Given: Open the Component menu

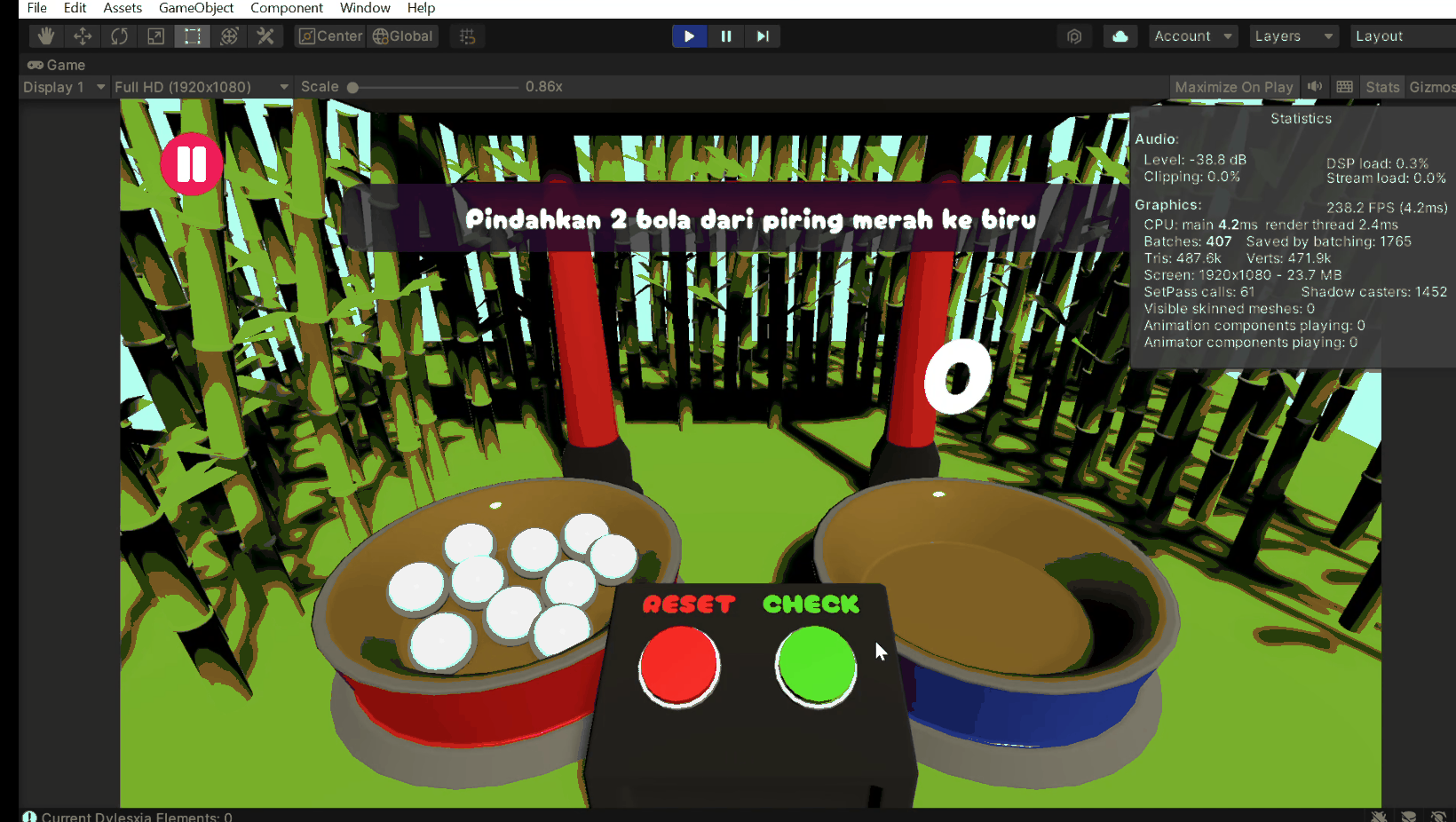Looking at the screenshot, I should pyautogui.click(x=286, y=8).
